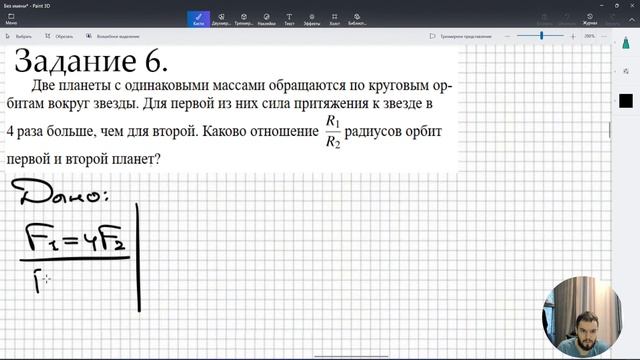Screen dimensions: 640x360
Task: Click the zoom out minus button
Action: [507, 36]
